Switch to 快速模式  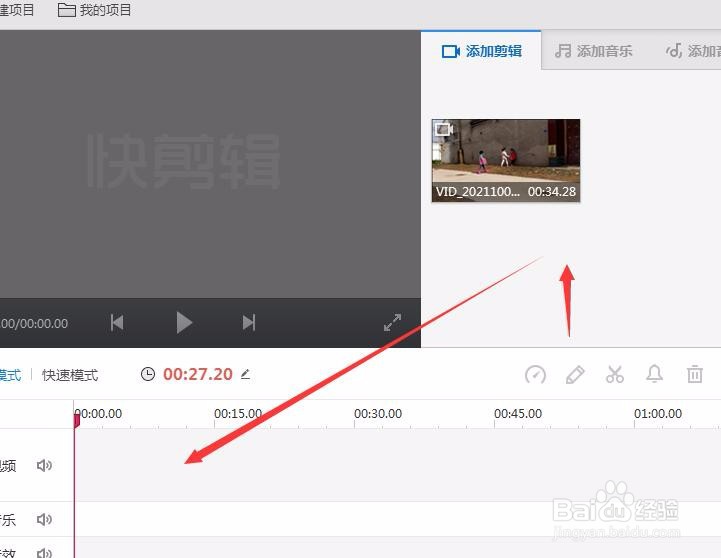click(70, 375)
